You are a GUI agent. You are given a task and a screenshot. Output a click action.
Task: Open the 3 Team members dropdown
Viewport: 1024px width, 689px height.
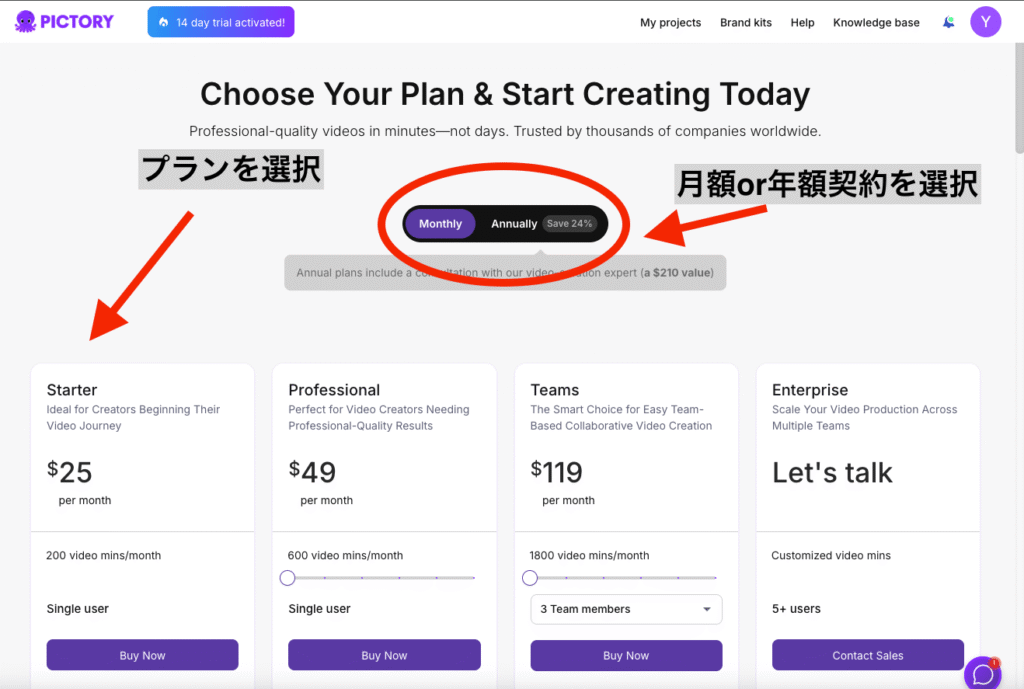626,609
